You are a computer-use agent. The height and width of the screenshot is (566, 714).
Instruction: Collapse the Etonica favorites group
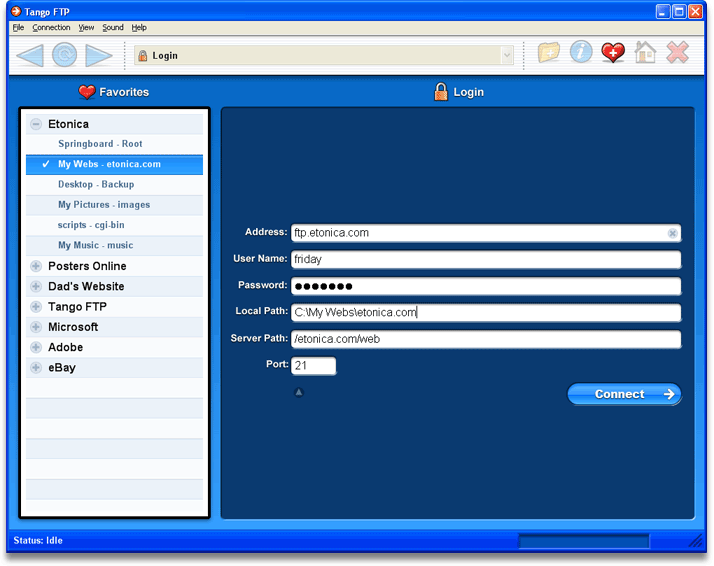click(x=36, y=124)
